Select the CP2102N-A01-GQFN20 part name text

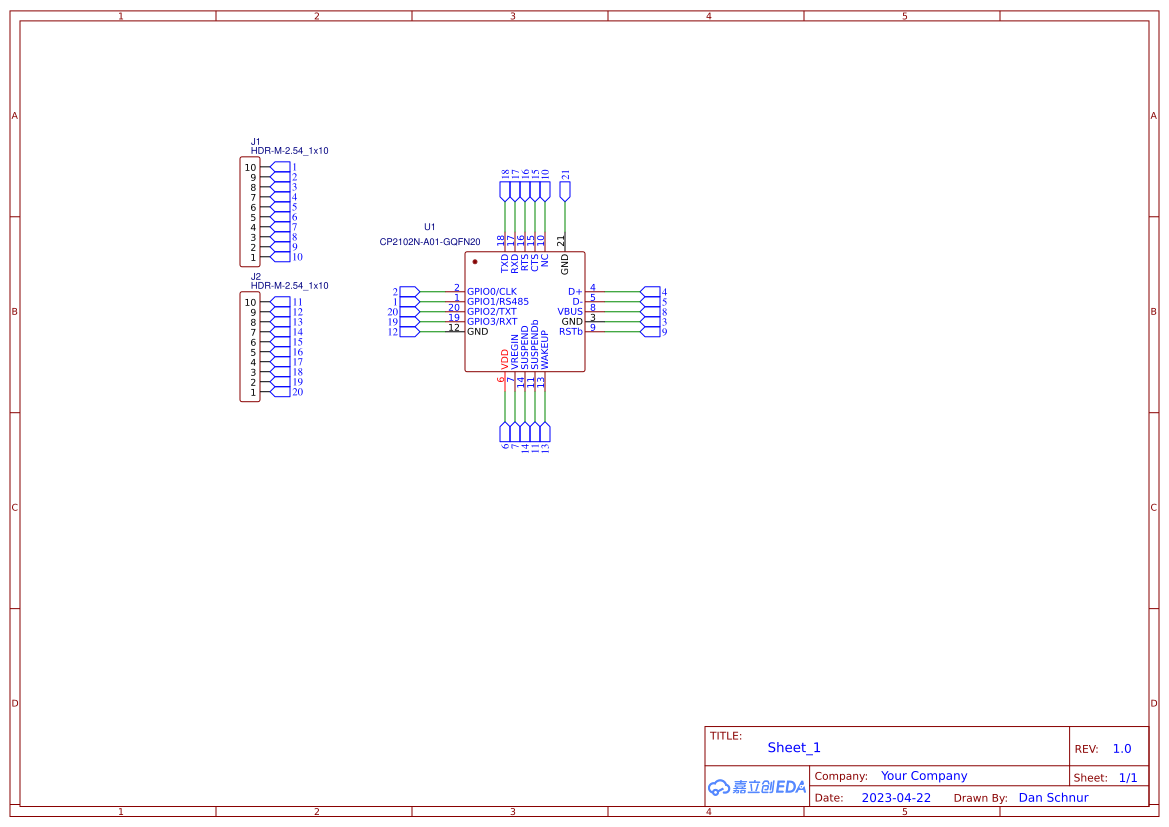coord(430,241)
